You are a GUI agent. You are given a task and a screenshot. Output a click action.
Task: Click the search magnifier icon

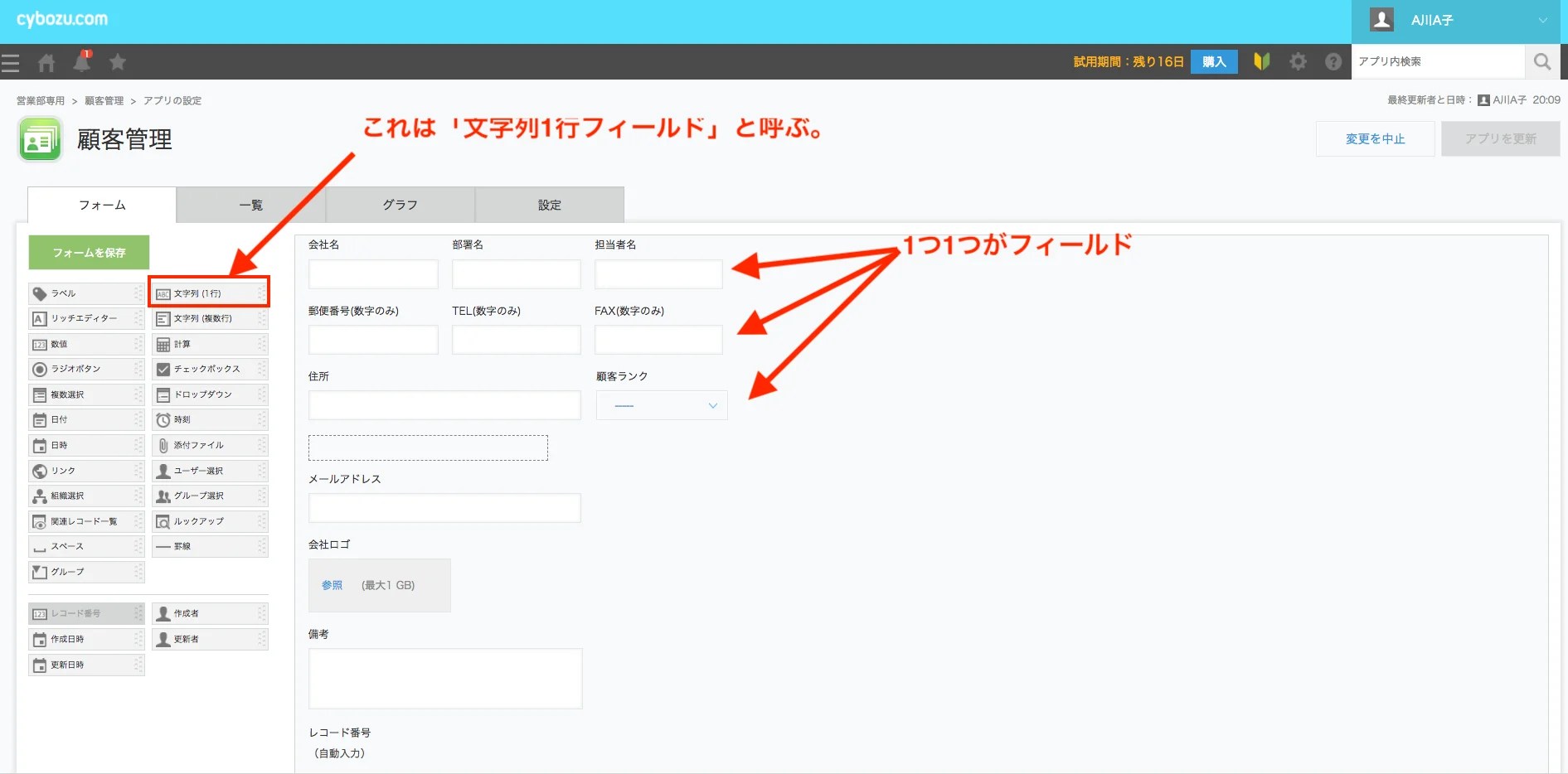pyautogui.click(x=1541, y=62)
